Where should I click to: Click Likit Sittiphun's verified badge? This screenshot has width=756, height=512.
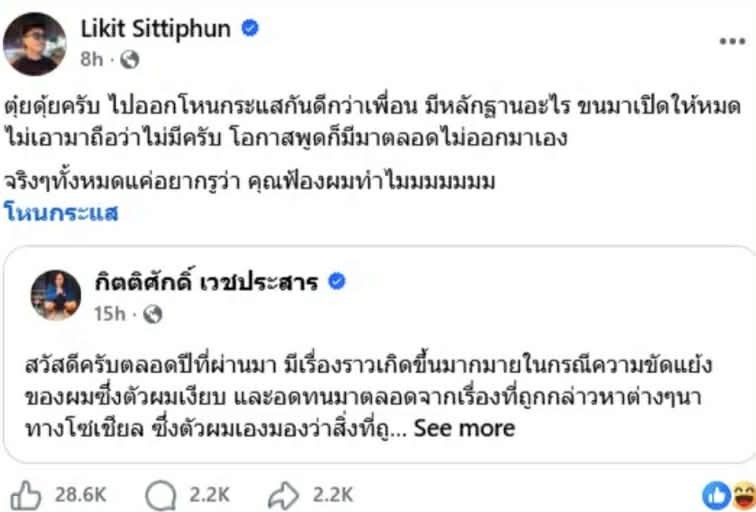(250, 29)
